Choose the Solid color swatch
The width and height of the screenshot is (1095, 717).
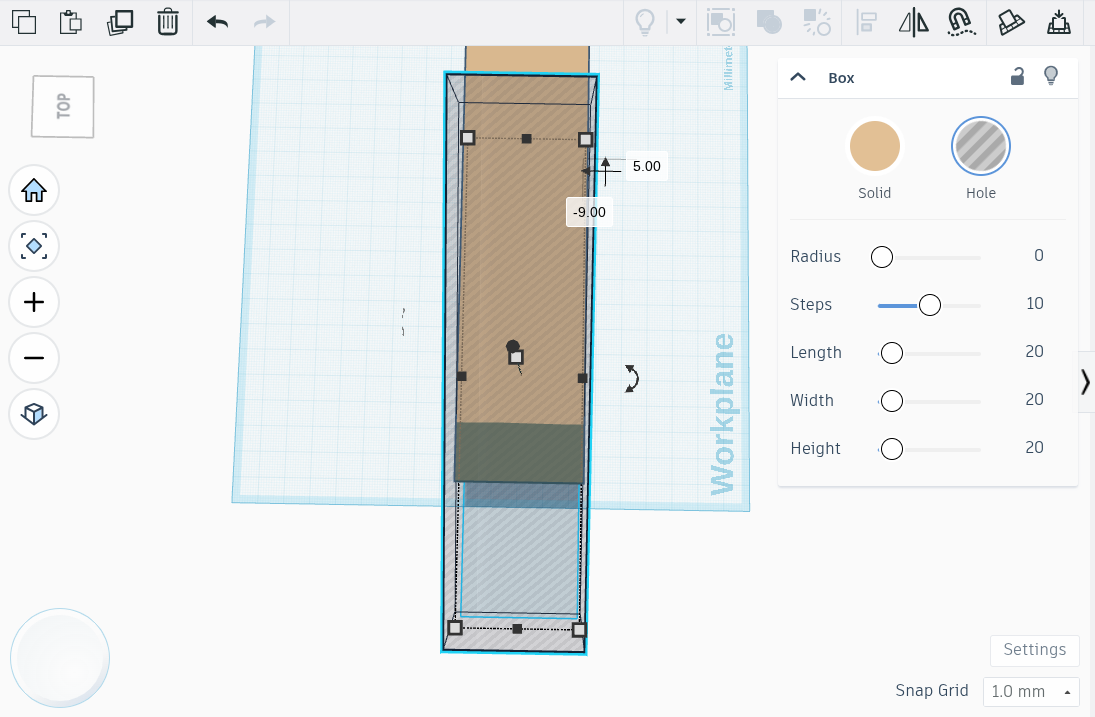coord(874,146)
